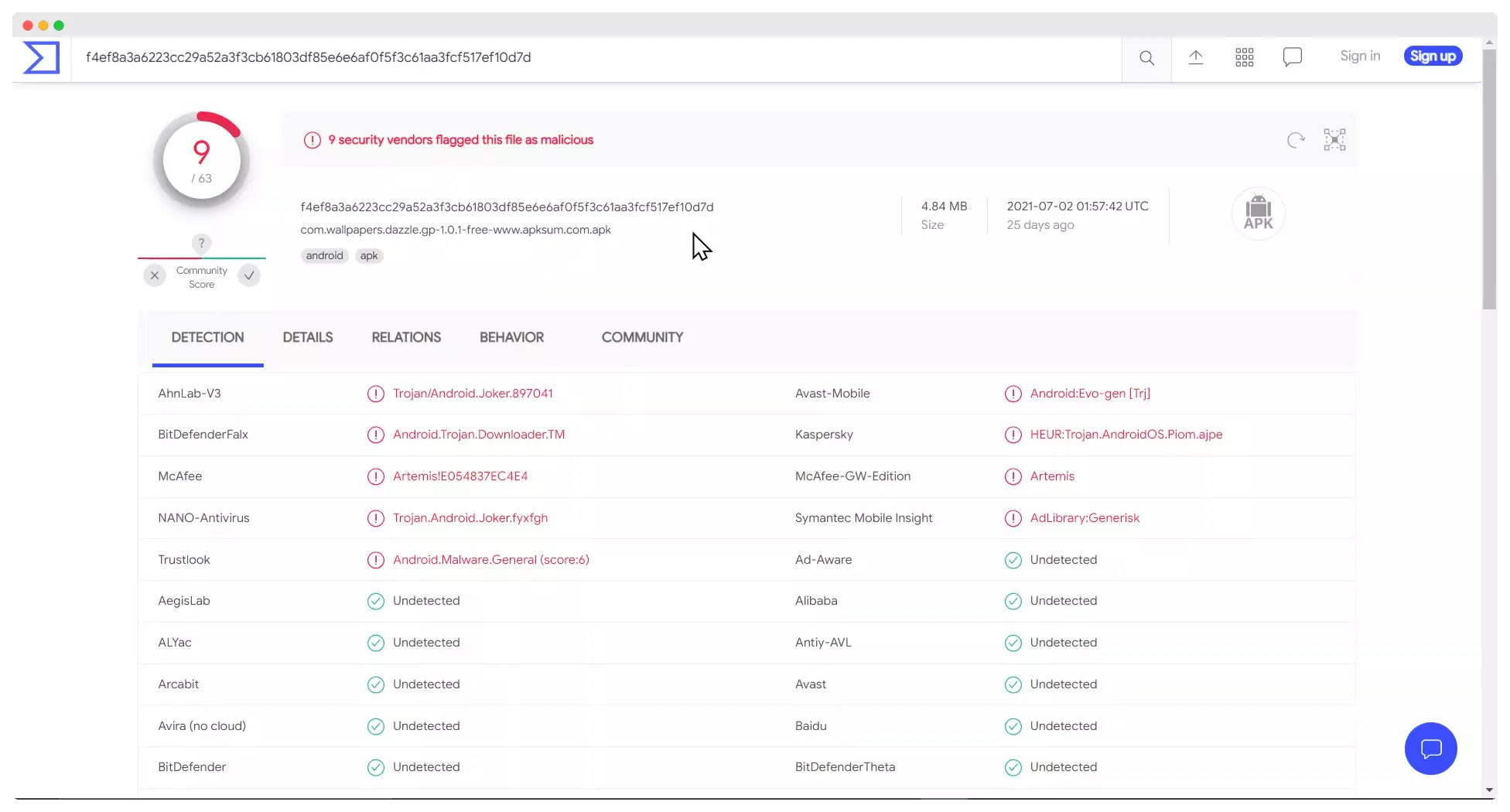Screen dimensions: 1510x812
Task: Open the apps grid icon
Action: coord(1244,57)
